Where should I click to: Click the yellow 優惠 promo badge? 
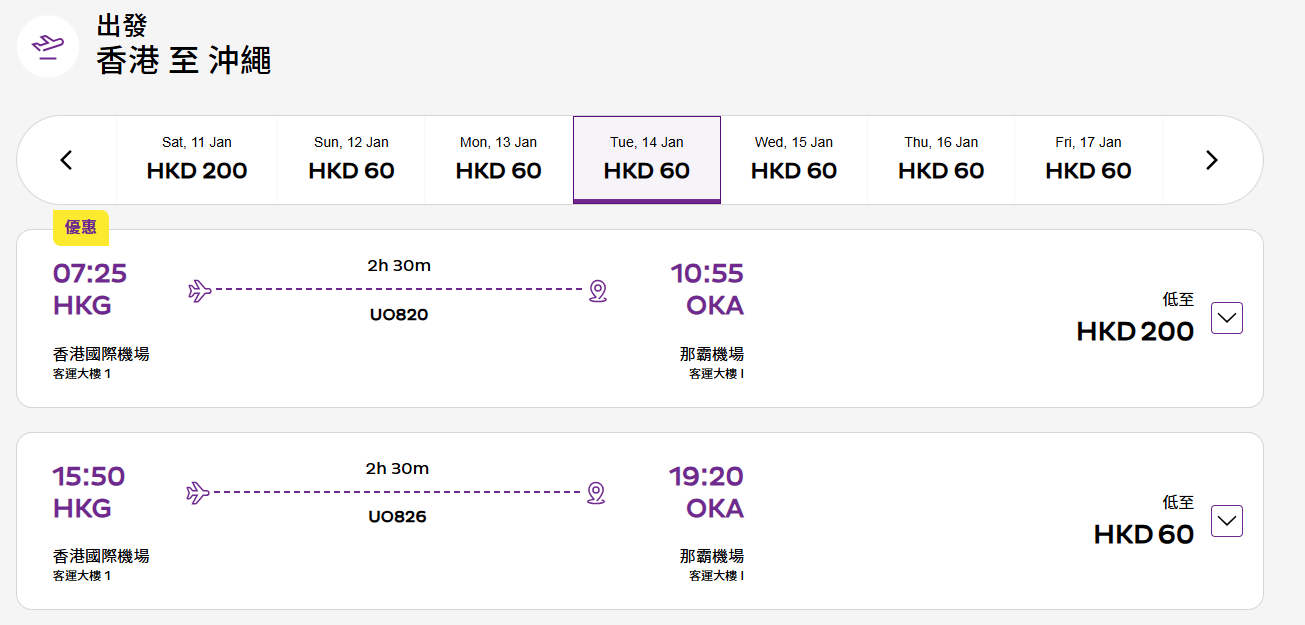pos(81,228)
